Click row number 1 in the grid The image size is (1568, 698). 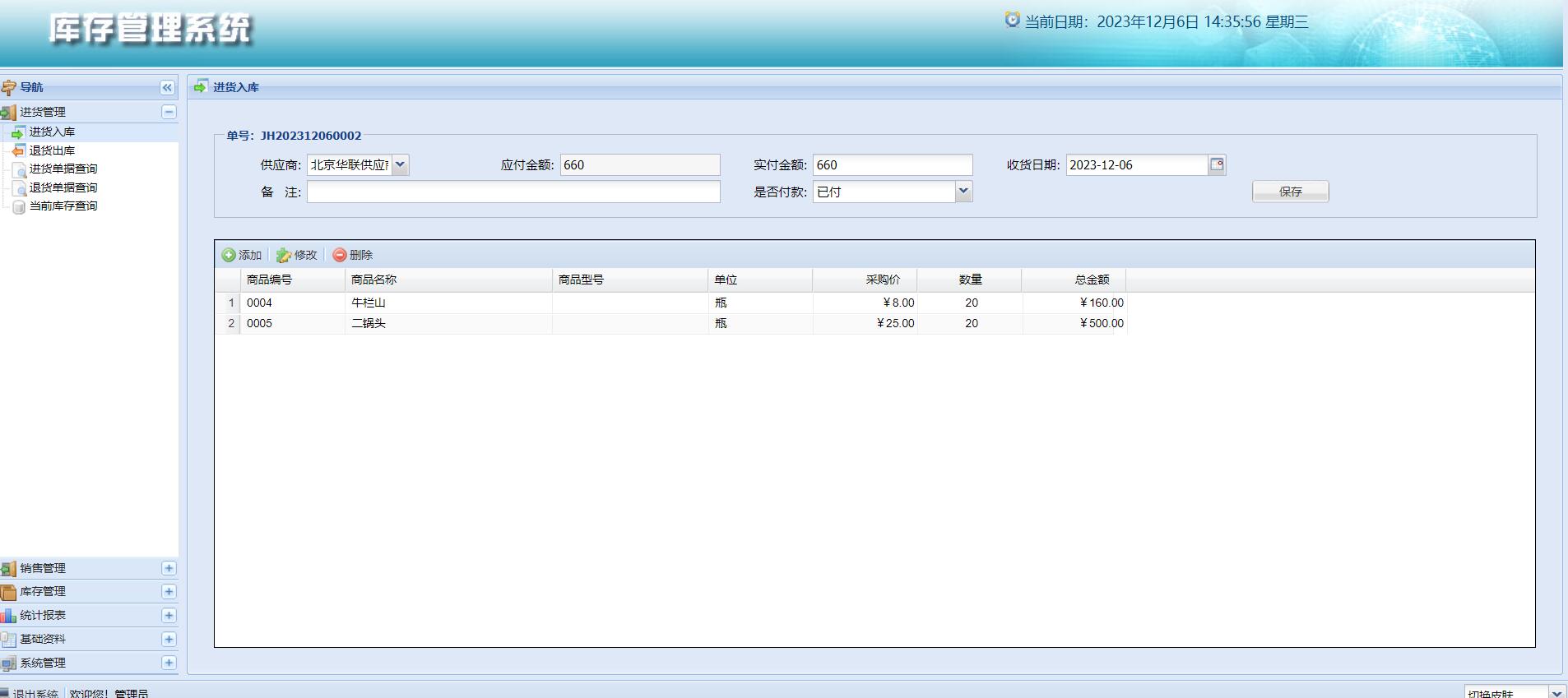coord(228,303)
